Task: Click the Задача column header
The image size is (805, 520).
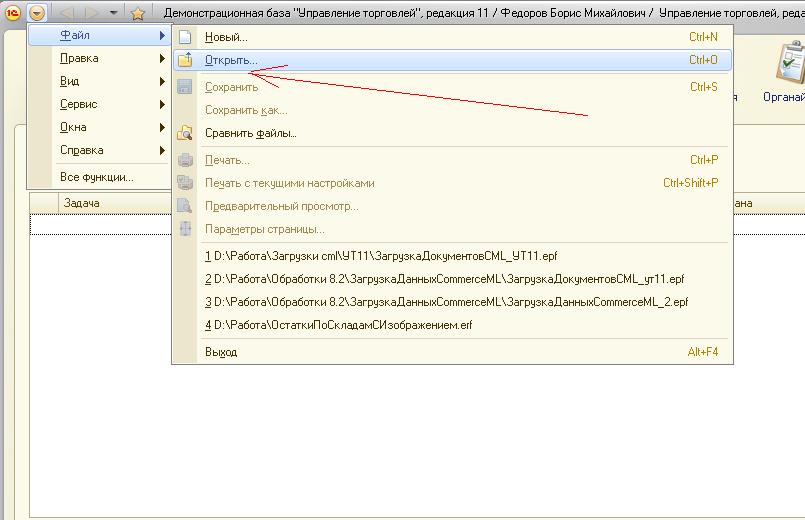Action: click(x=82, y=203)
